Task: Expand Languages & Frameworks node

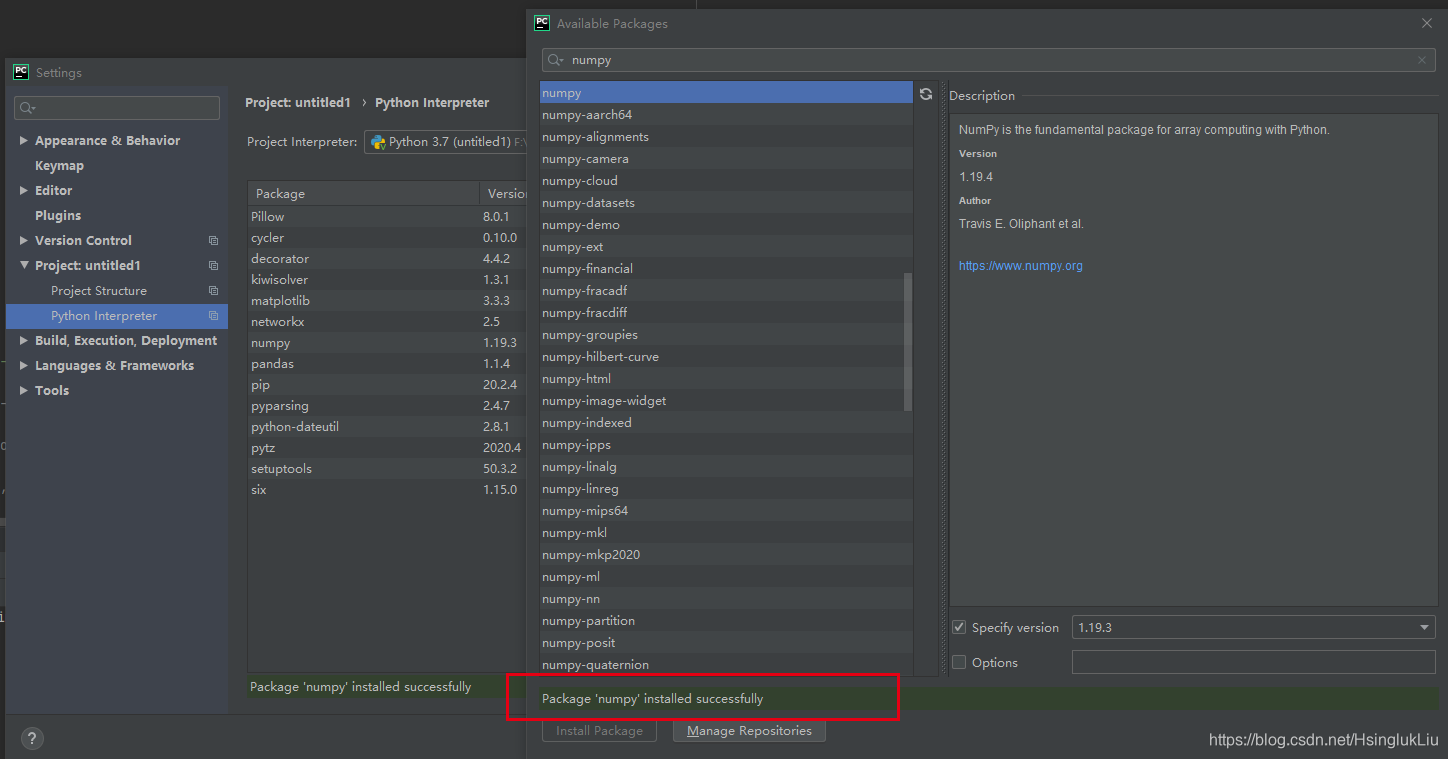Action: [24, 366]
